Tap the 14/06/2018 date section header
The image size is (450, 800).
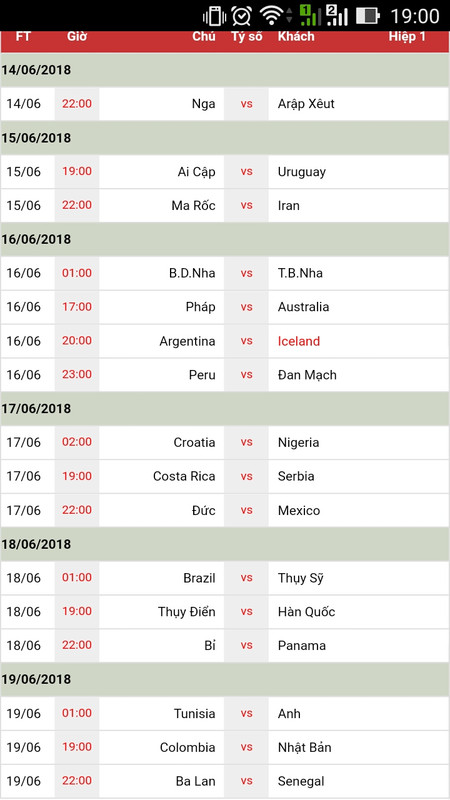coord(225,70)
